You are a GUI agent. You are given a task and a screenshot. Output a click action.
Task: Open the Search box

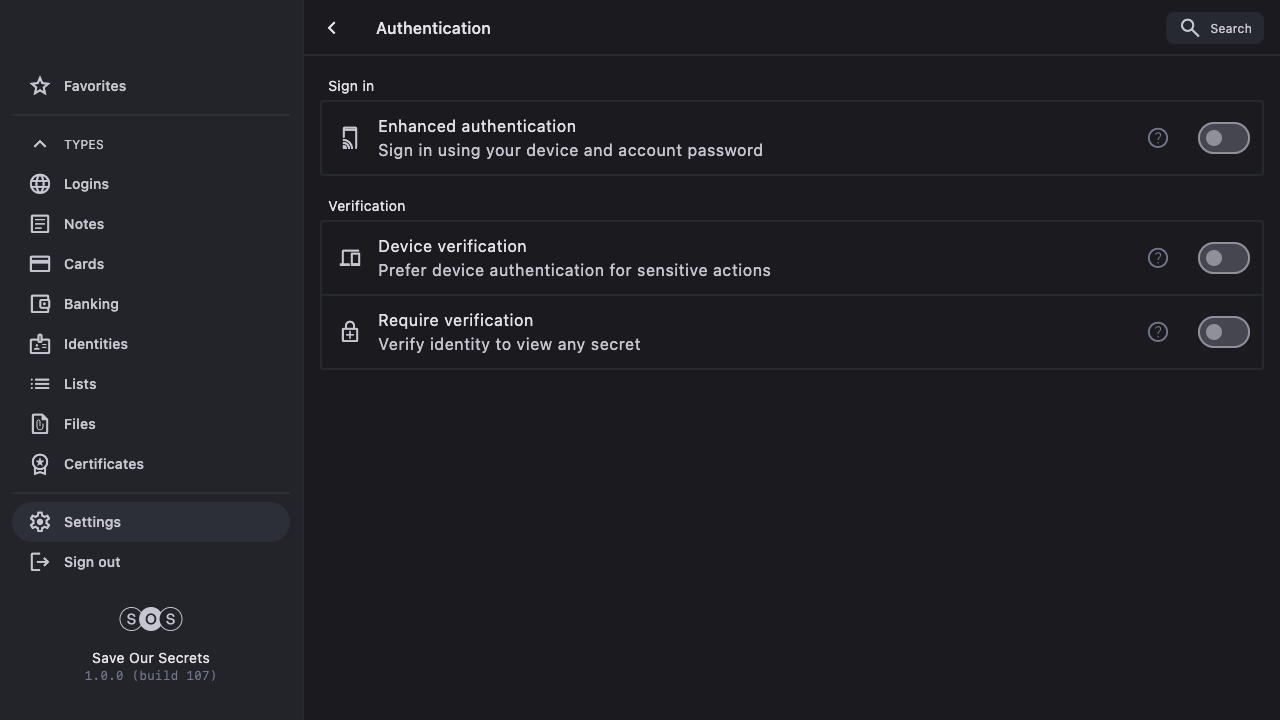pos(1215,28)
